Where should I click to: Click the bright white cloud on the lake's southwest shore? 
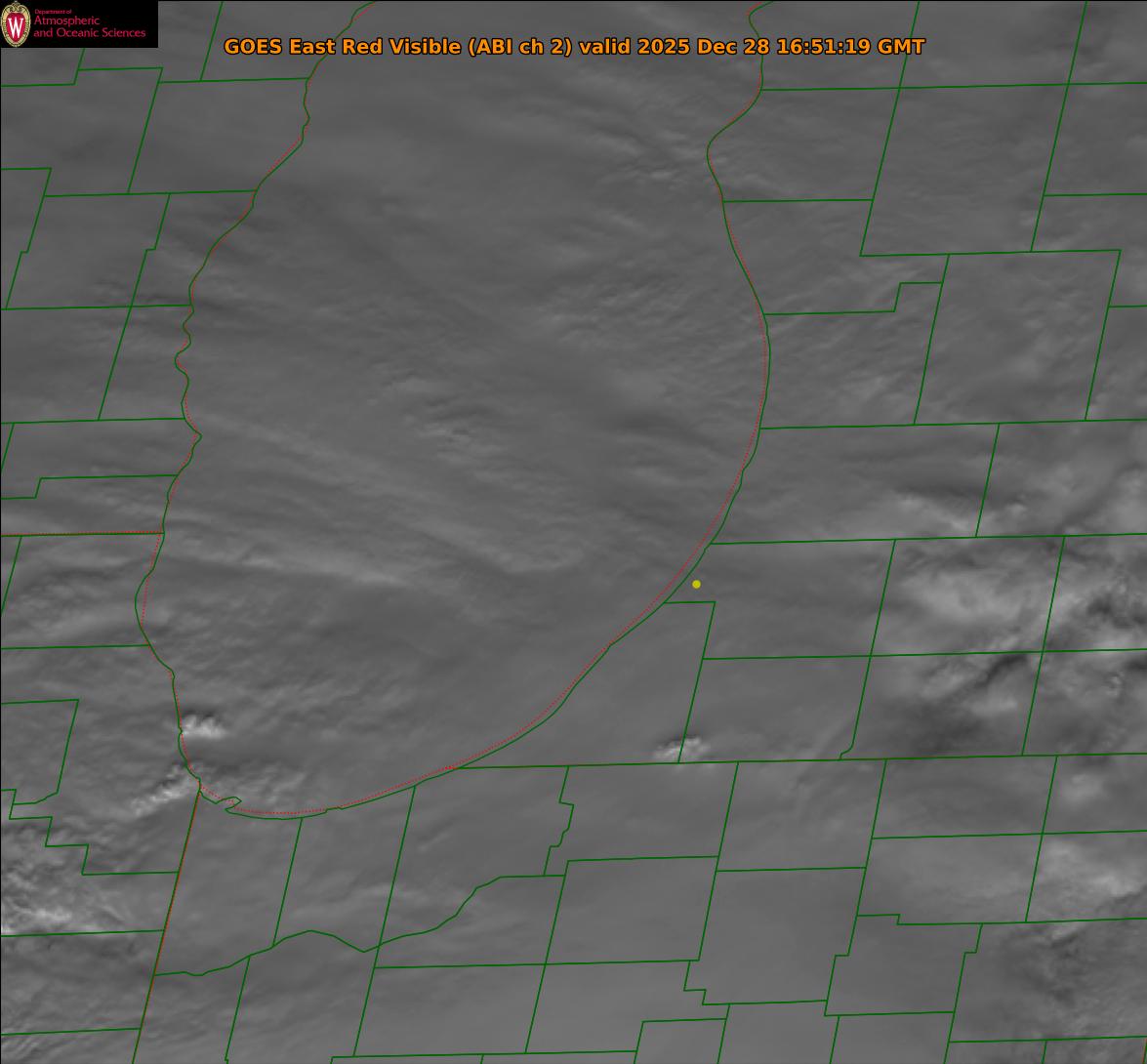point(202,726)
